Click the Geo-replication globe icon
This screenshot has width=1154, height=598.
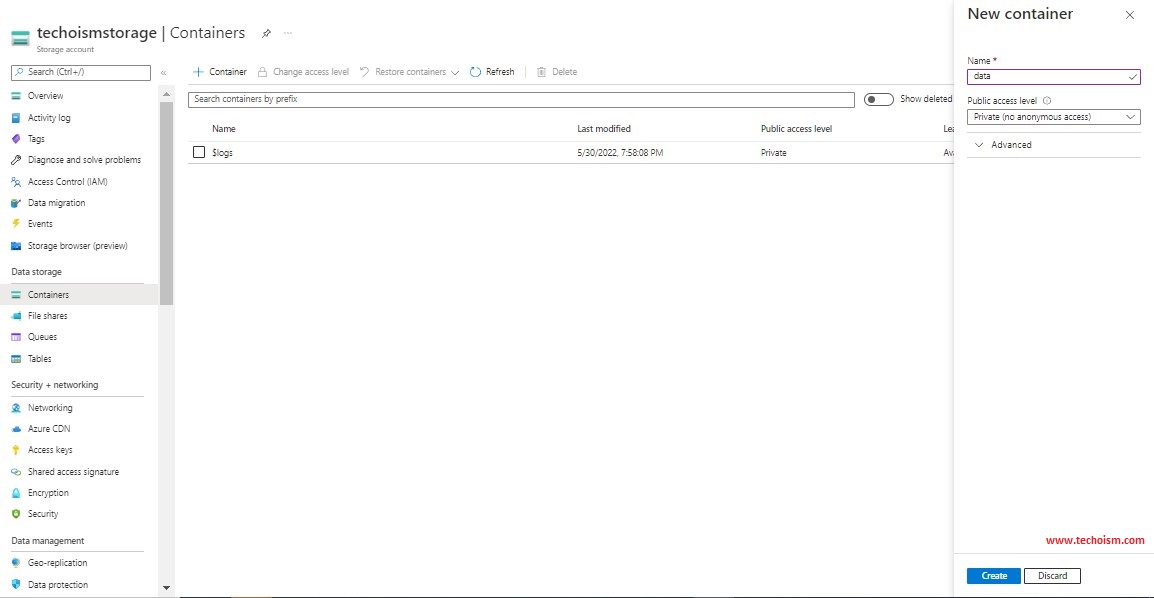16,563
